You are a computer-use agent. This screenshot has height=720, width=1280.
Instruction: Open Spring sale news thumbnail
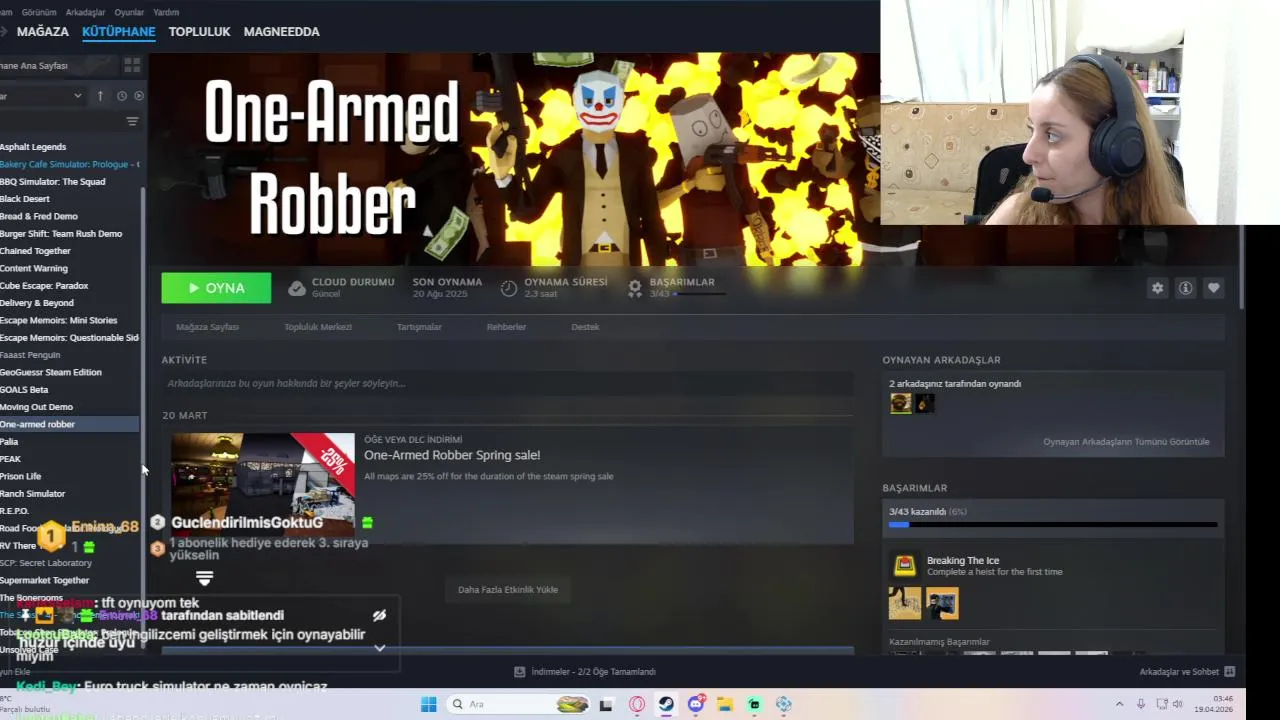[x=263, y=484]
